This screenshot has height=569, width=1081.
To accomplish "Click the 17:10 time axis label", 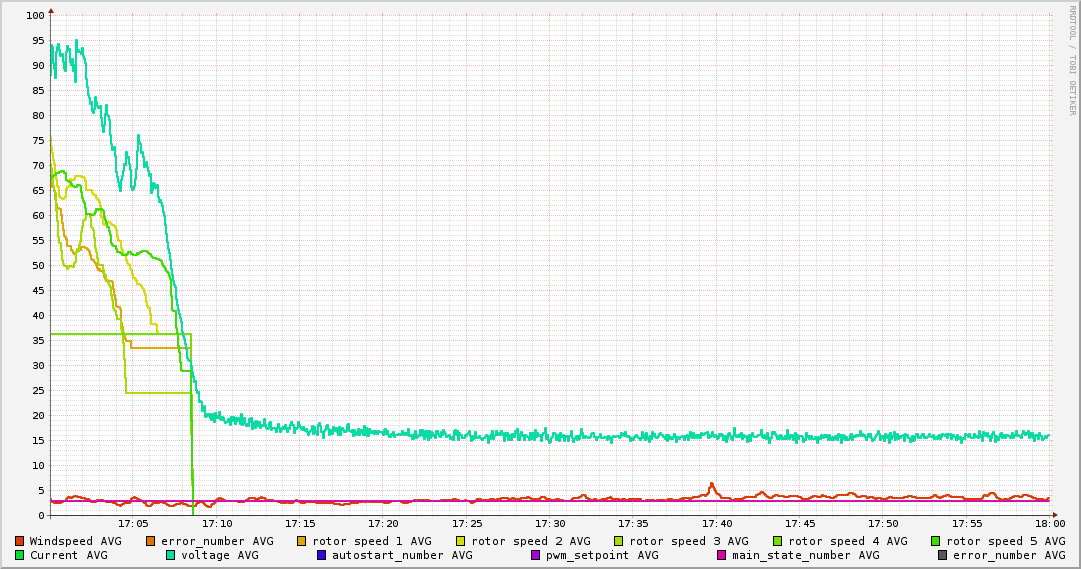I will [217, 524].
